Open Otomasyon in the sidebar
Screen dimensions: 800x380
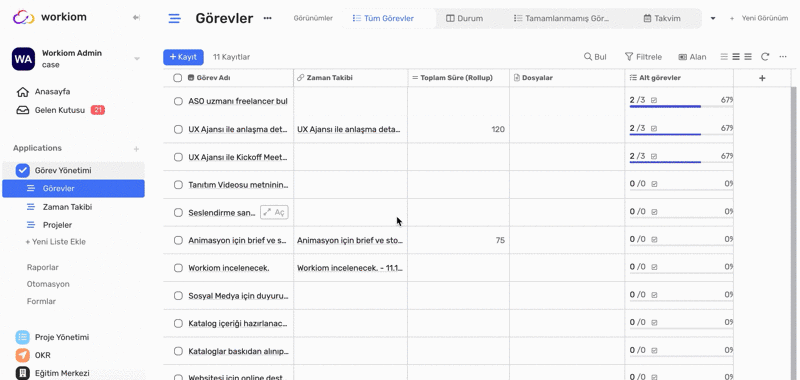pos(48,284)
